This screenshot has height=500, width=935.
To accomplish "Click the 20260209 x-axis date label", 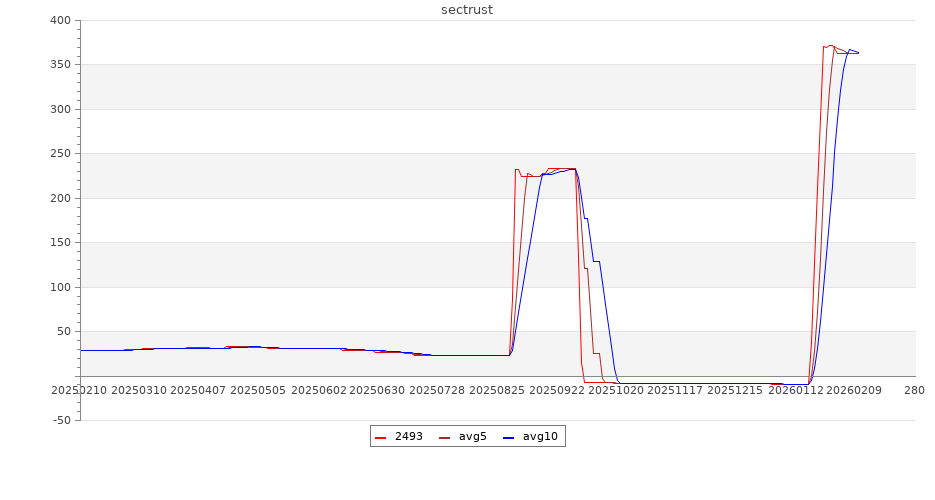I will pyautogui.click(x=854, y=390).
